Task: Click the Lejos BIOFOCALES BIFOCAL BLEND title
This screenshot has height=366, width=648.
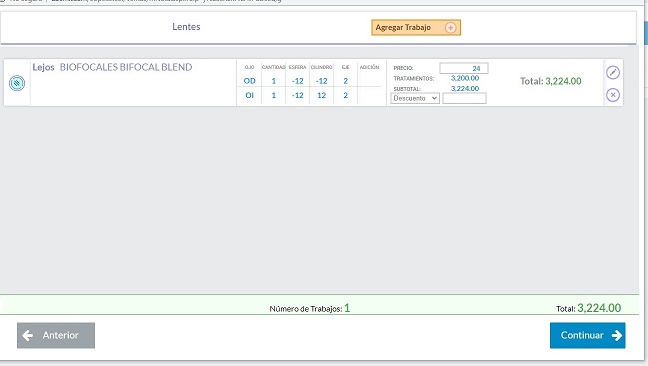Action: 112,67
